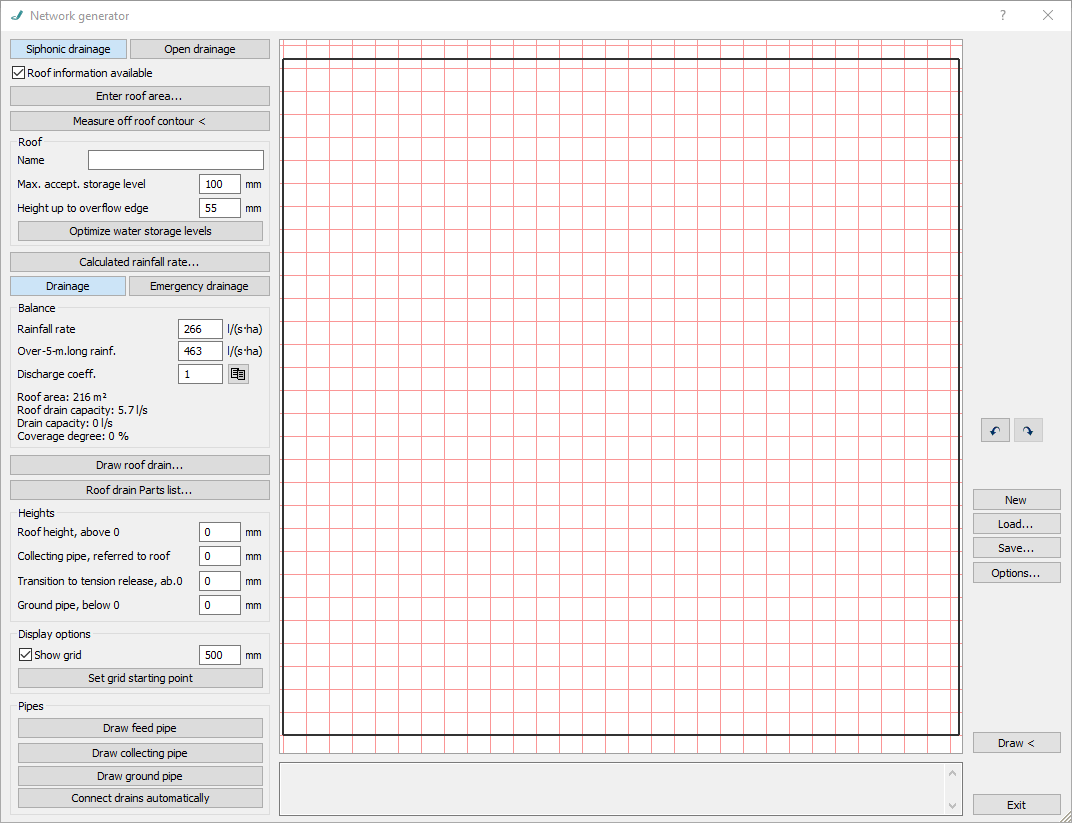Click the message output text area
The width and height of the screenshot is (1072, 823).
tap(612, 789)
